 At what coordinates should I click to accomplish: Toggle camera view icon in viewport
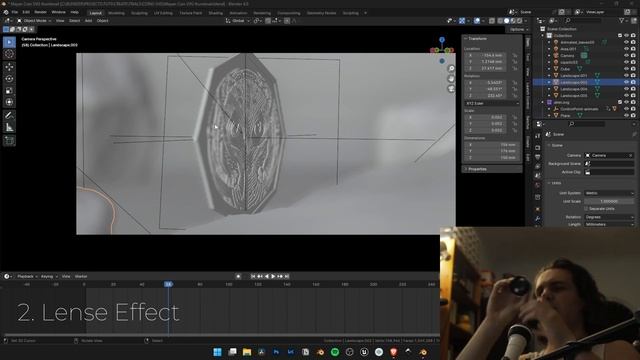click(451, 89)
